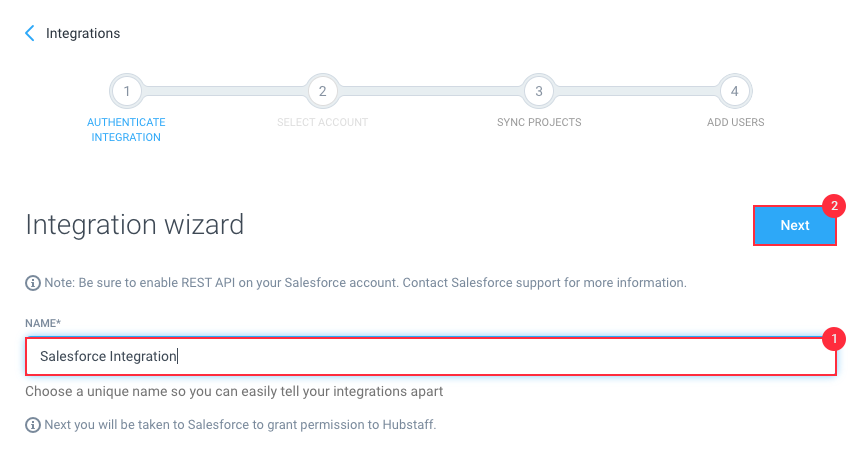This screenshot has width=862, height=454.
Task: Select step 1 circle in the wizard
Action: coord(126,91)
